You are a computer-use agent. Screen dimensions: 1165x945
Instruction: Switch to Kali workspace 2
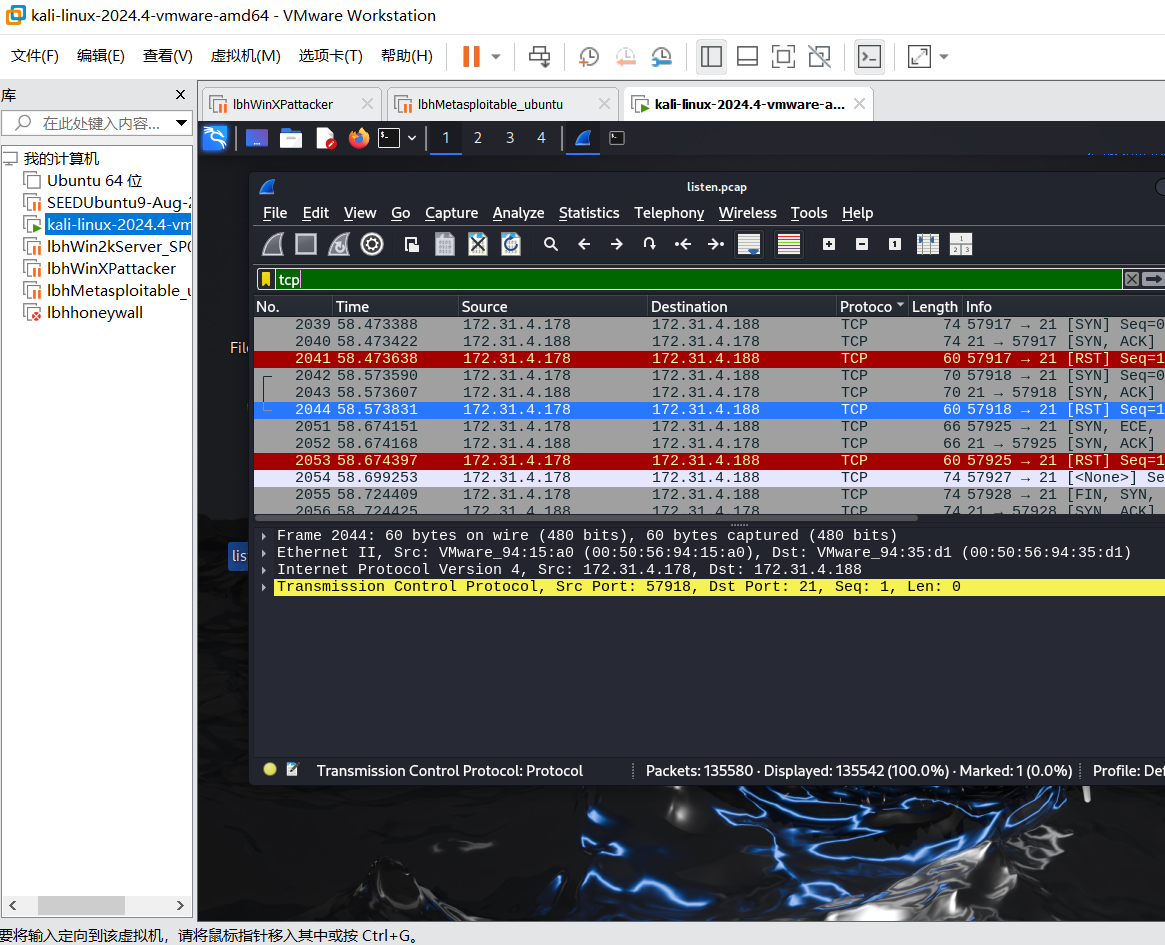478,138
